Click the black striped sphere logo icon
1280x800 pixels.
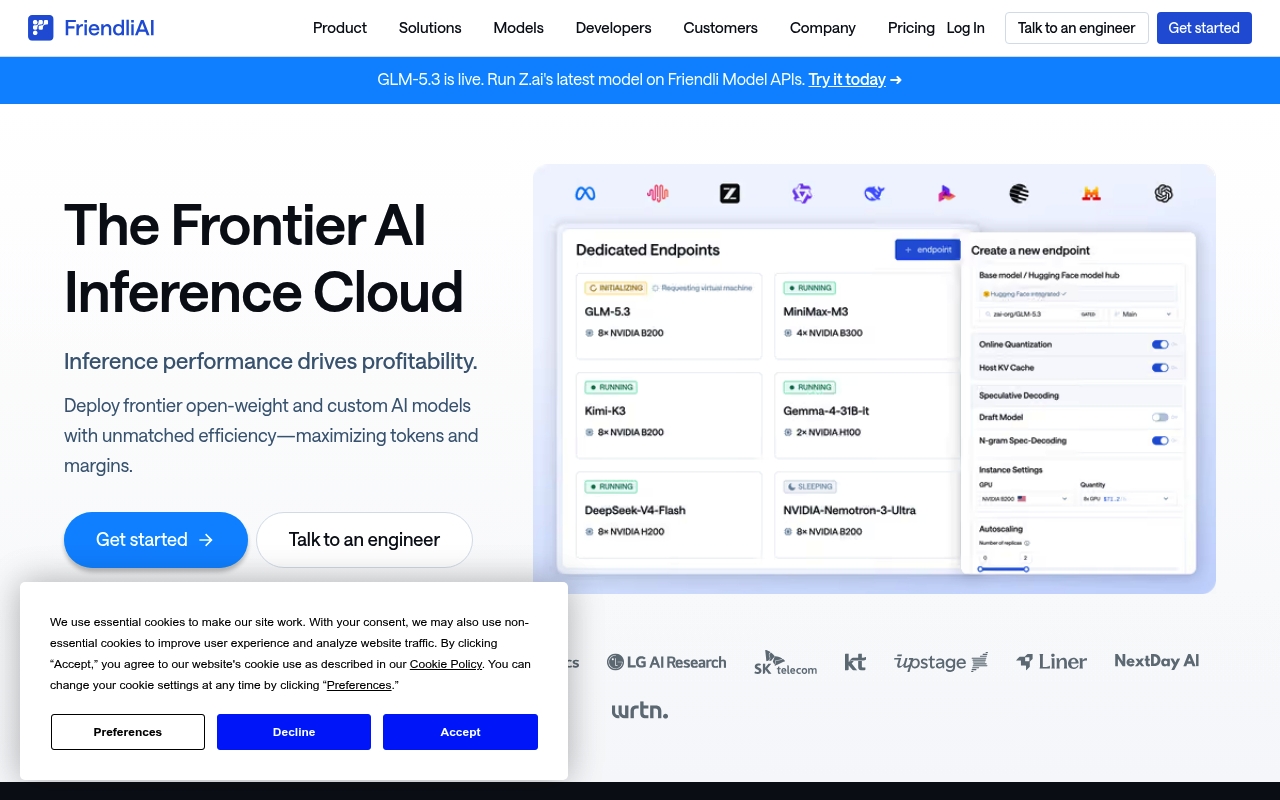pyautogui.click(x=1019, y=194)
